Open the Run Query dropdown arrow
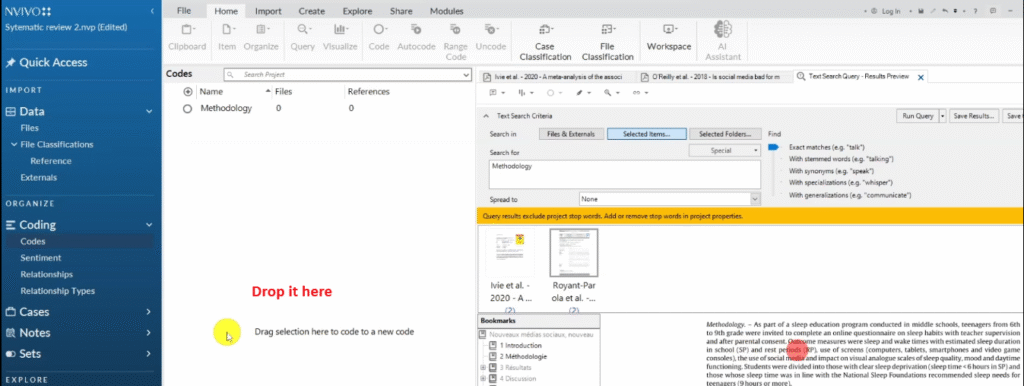1024x386 pixels. [x=942, y=116]
